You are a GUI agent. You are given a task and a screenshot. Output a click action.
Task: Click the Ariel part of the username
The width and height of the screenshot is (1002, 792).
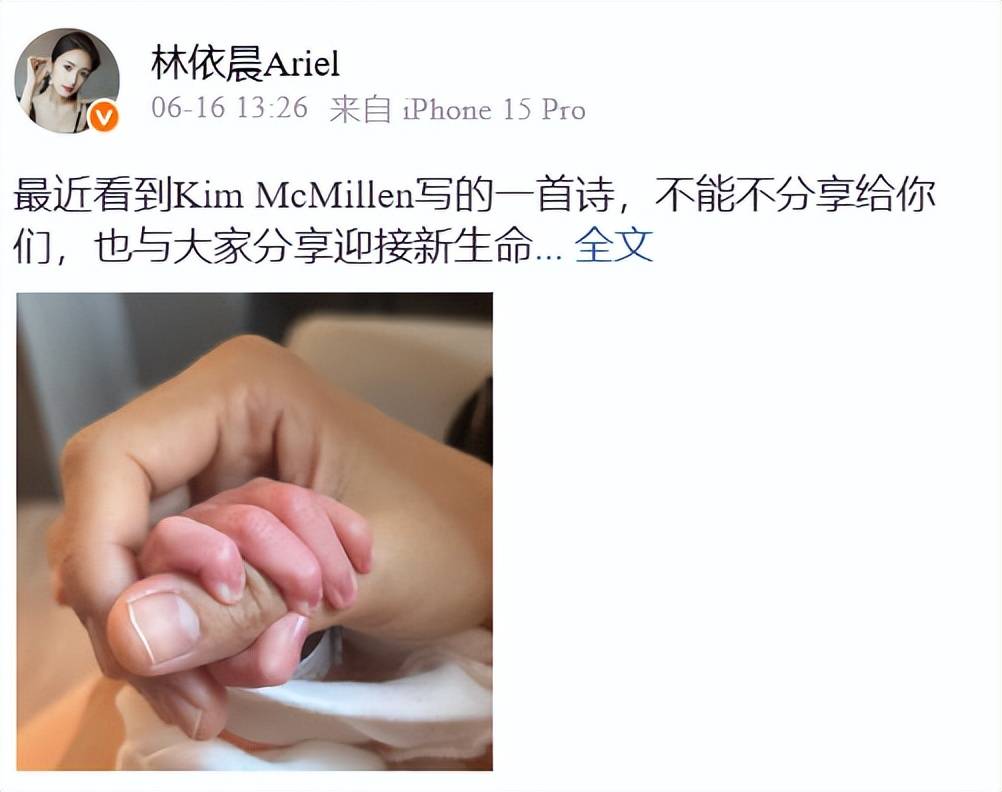tap(302, 65)
